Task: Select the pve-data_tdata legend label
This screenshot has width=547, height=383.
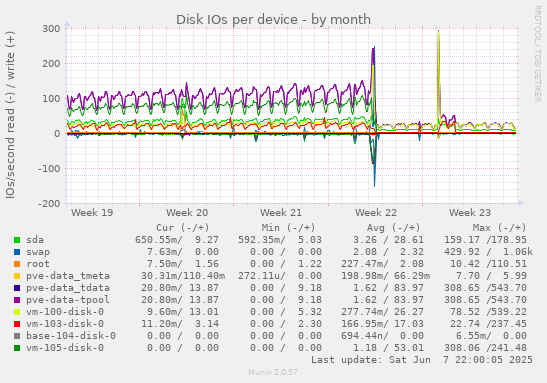Action: tap(68, 288)
